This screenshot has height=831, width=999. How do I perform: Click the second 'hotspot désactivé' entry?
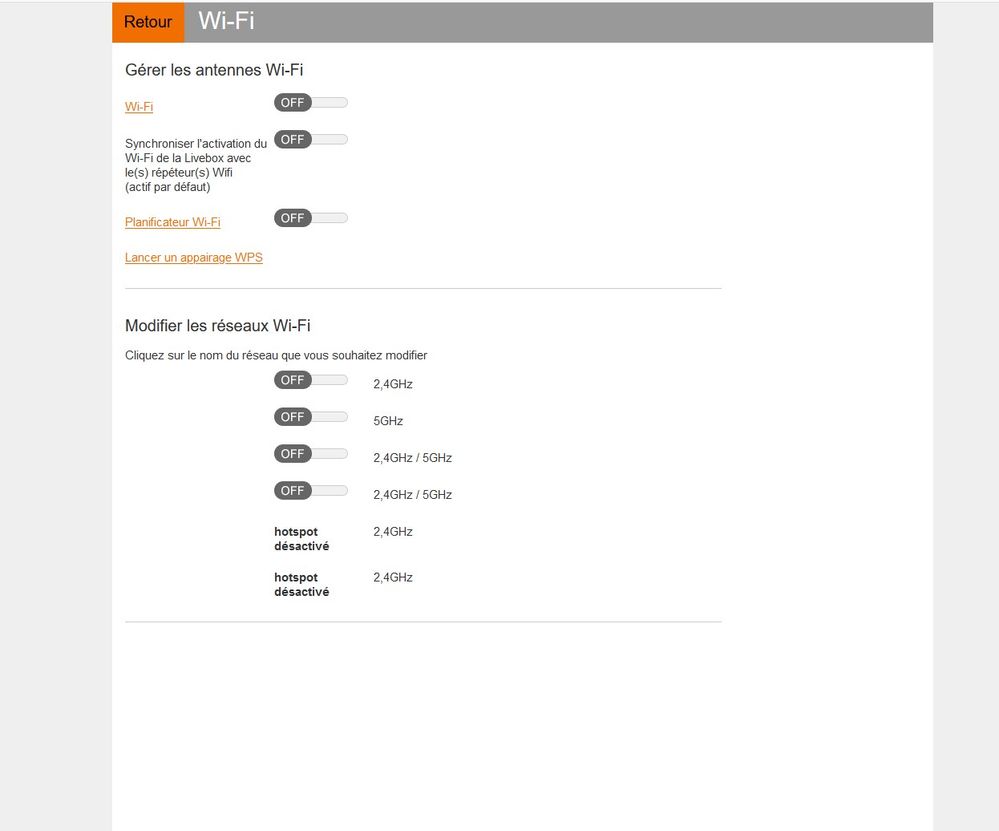301,584
